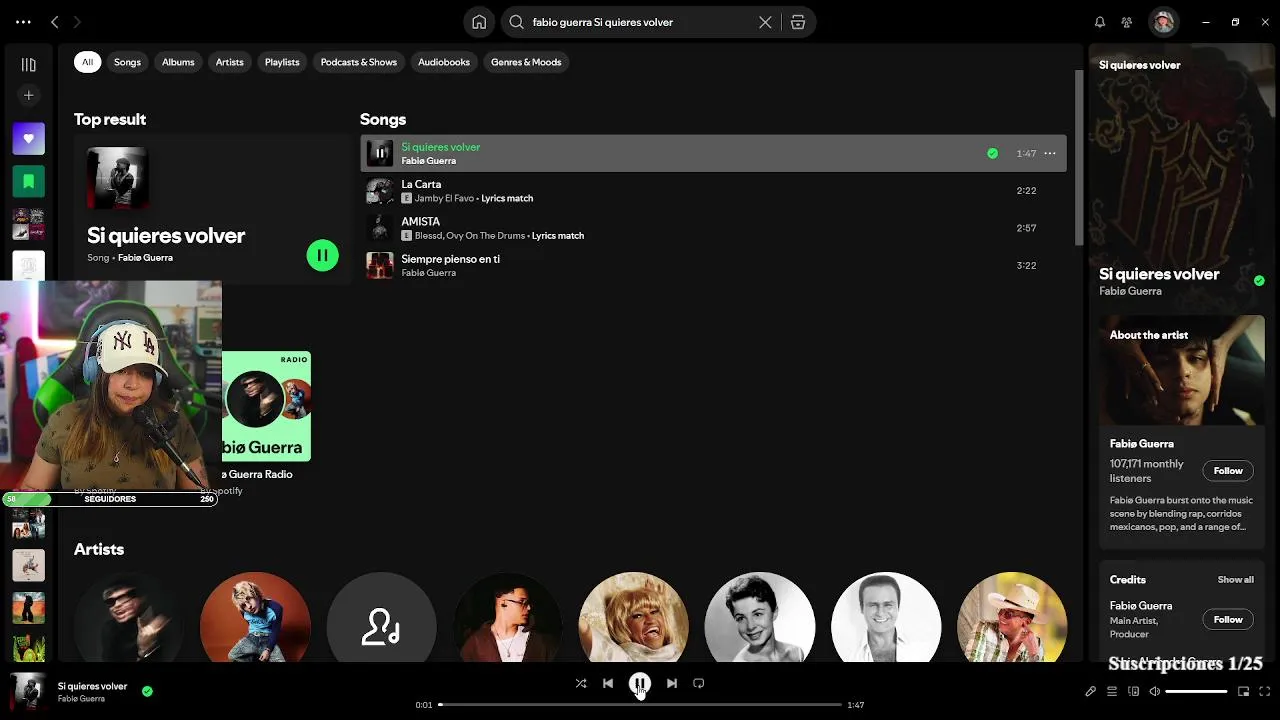Open the Celia Cruz-style blonde artist circle
1280x720 pixels.
click(x=634, y=617)
